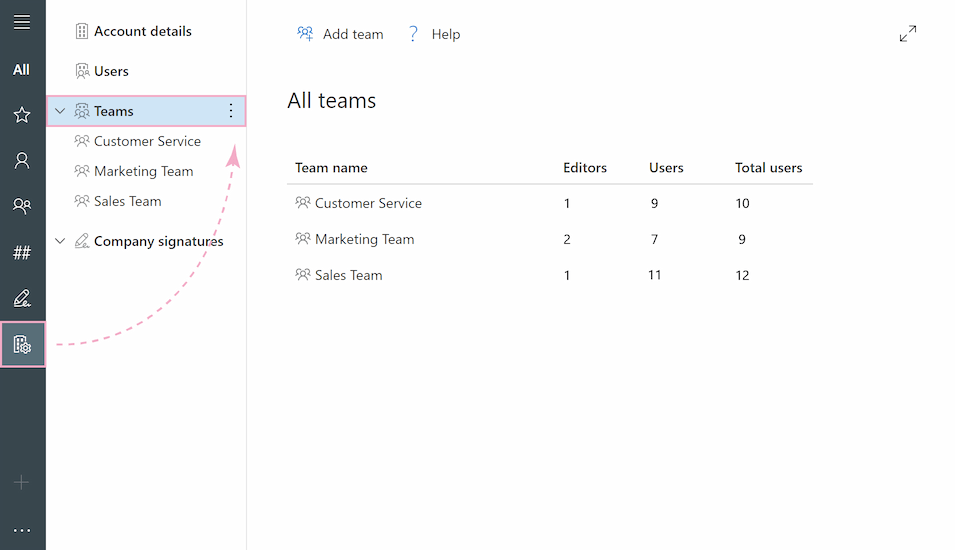Open the three-dots more icon at sidebar bottom

coord(22,531)
